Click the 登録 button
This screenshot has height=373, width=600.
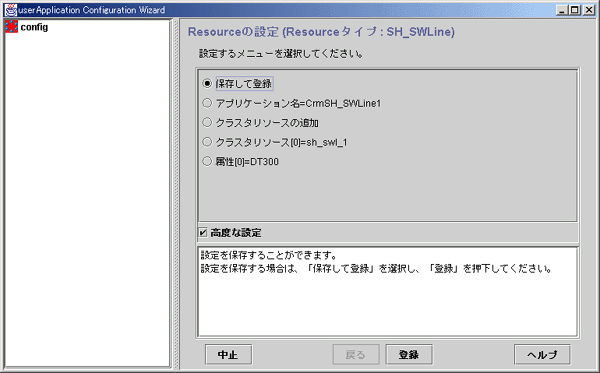[x=409, y=355]
